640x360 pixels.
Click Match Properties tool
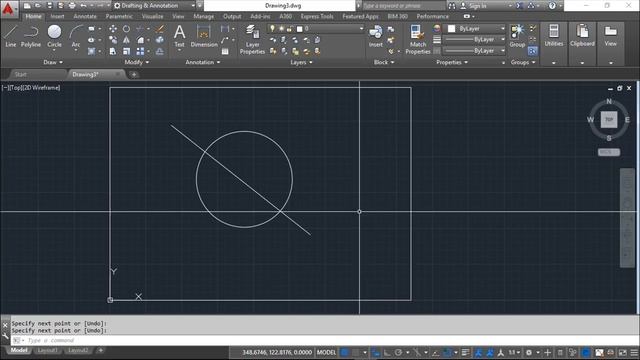pyautogui.click(x=418, y=39)
